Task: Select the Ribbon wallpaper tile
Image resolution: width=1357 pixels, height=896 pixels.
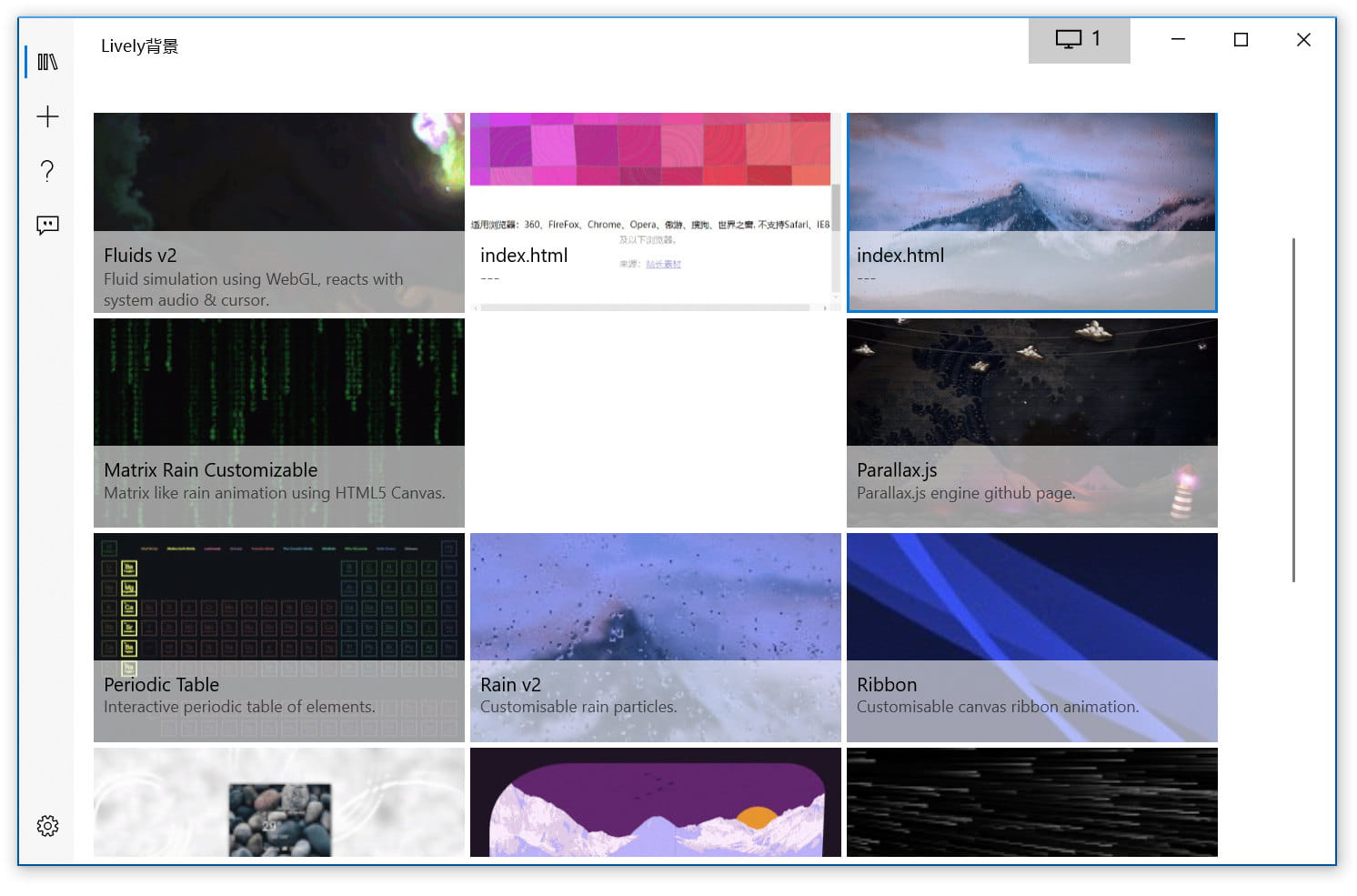Action: (1031, 637)
